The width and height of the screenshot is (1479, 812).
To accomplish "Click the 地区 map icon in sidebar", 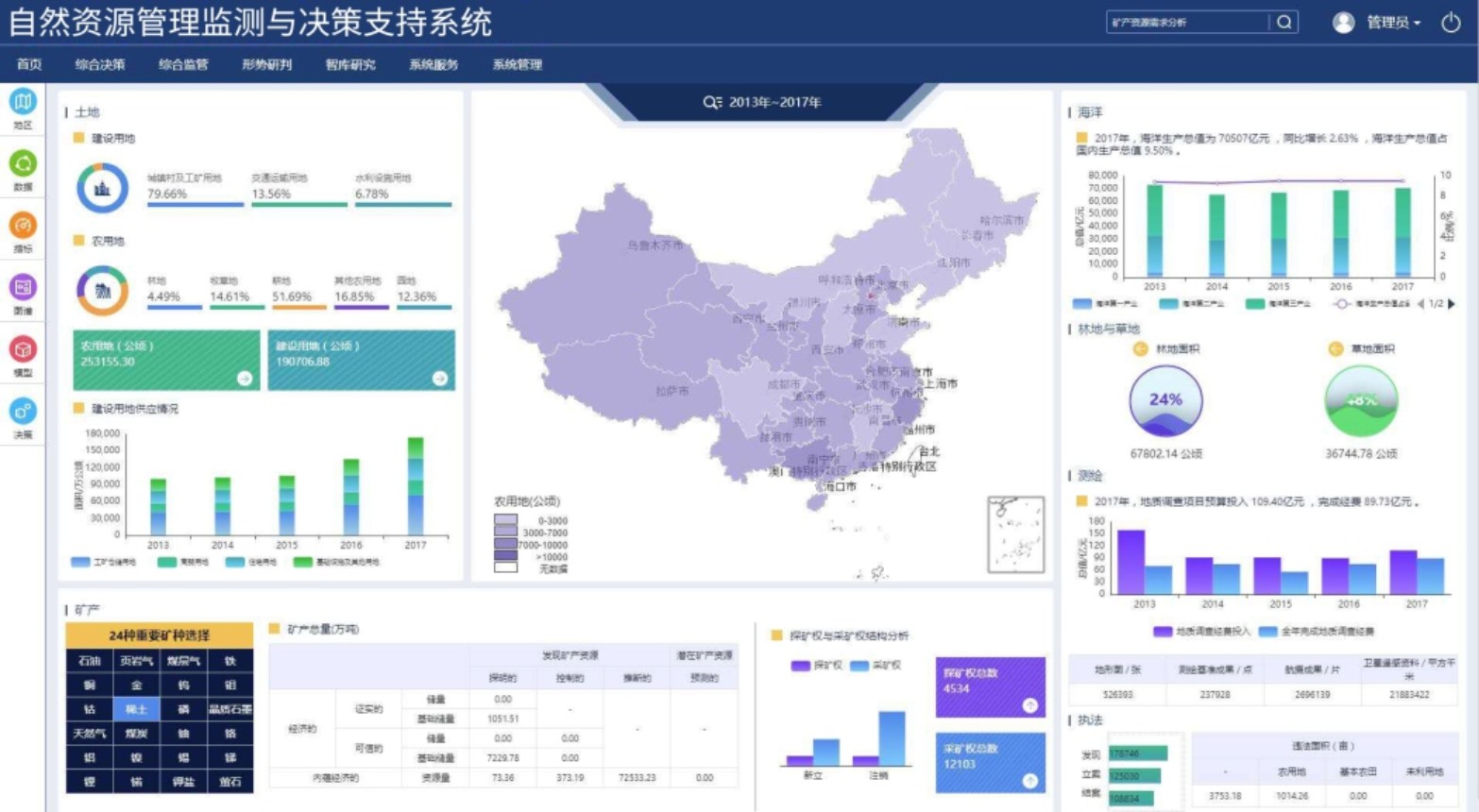I will pos(23,102).
